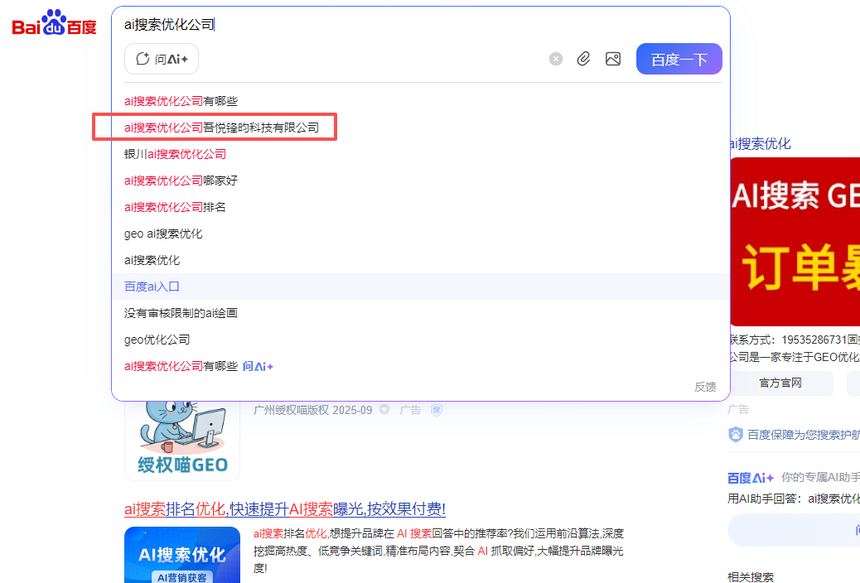
Task: Open result ai搜索排名优化,快速提升AI搜索曝光
Action: point(285,509)
